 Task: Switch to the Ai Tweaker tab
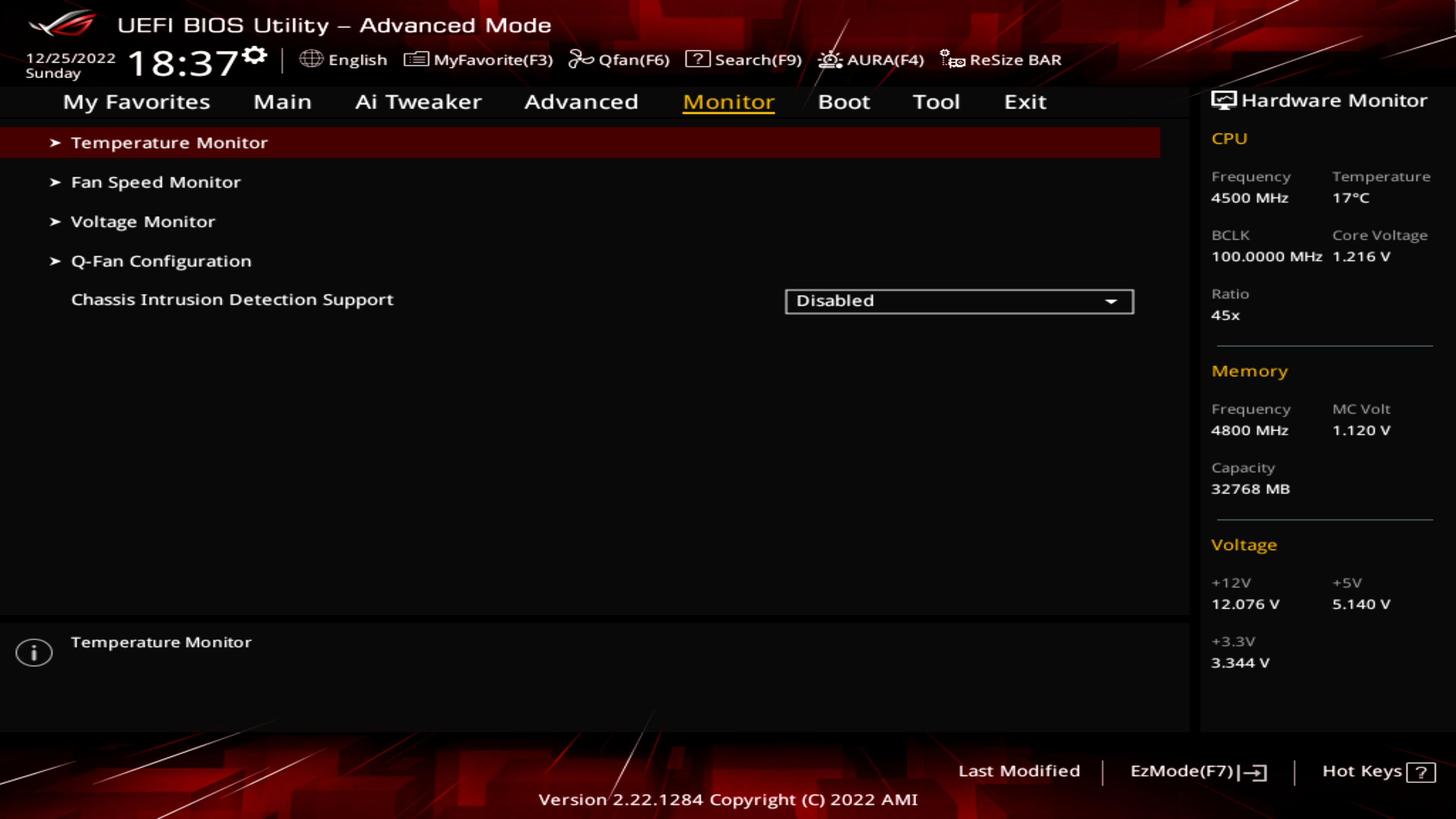point(418,102)
